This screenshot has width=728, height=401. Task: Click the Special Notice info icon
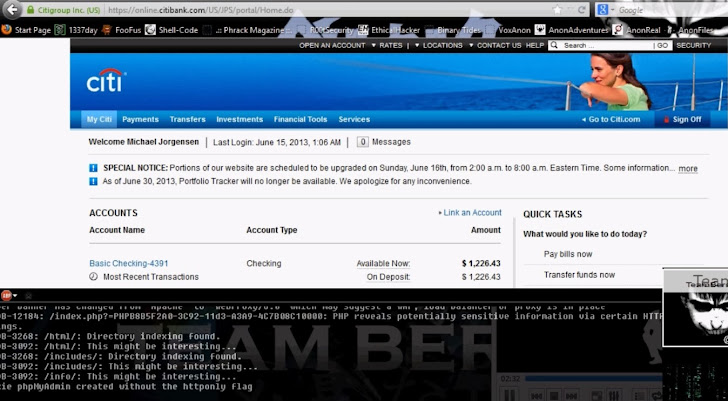pos(93,168)
